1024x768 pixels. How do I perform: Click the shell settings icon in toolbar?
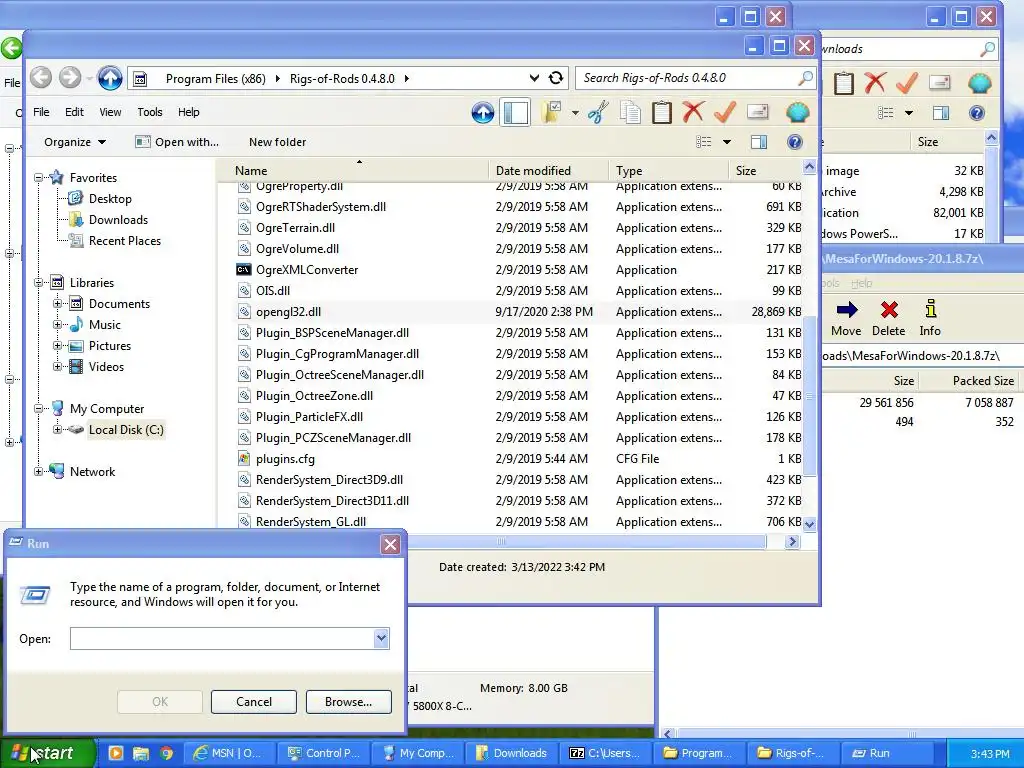point(797,112)
